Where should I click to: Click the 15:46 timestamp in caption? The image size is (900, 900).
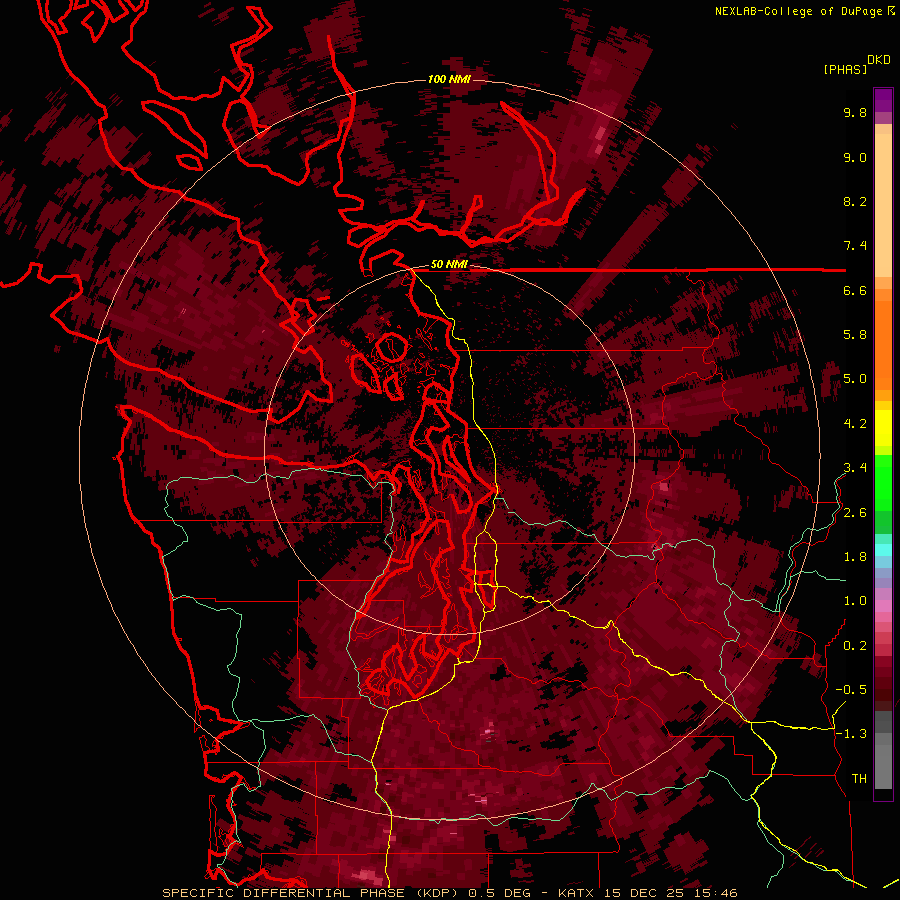tap(718, 893)
